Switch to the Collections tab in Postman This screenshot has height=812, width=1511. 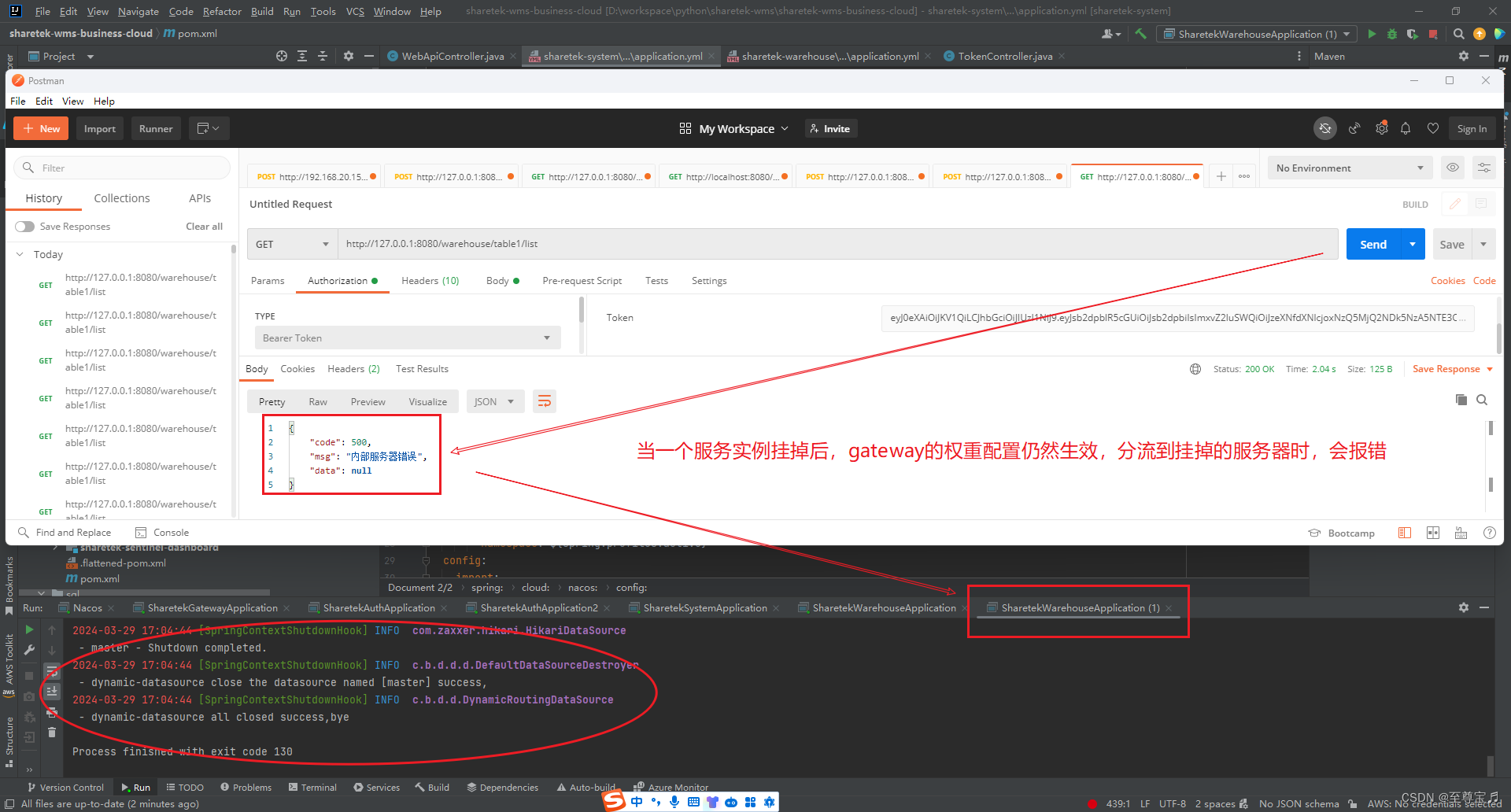122,198
